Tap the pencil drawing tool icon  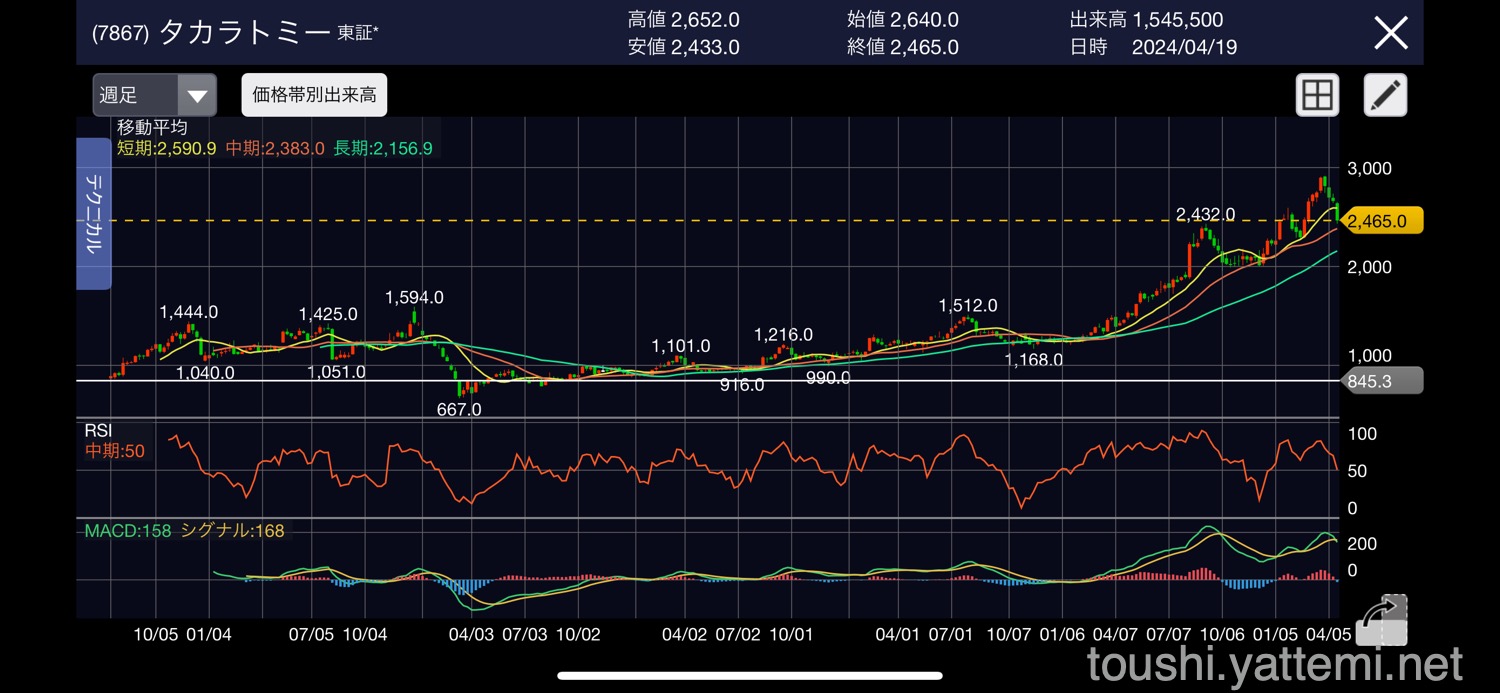click(x=1385, y=96)
